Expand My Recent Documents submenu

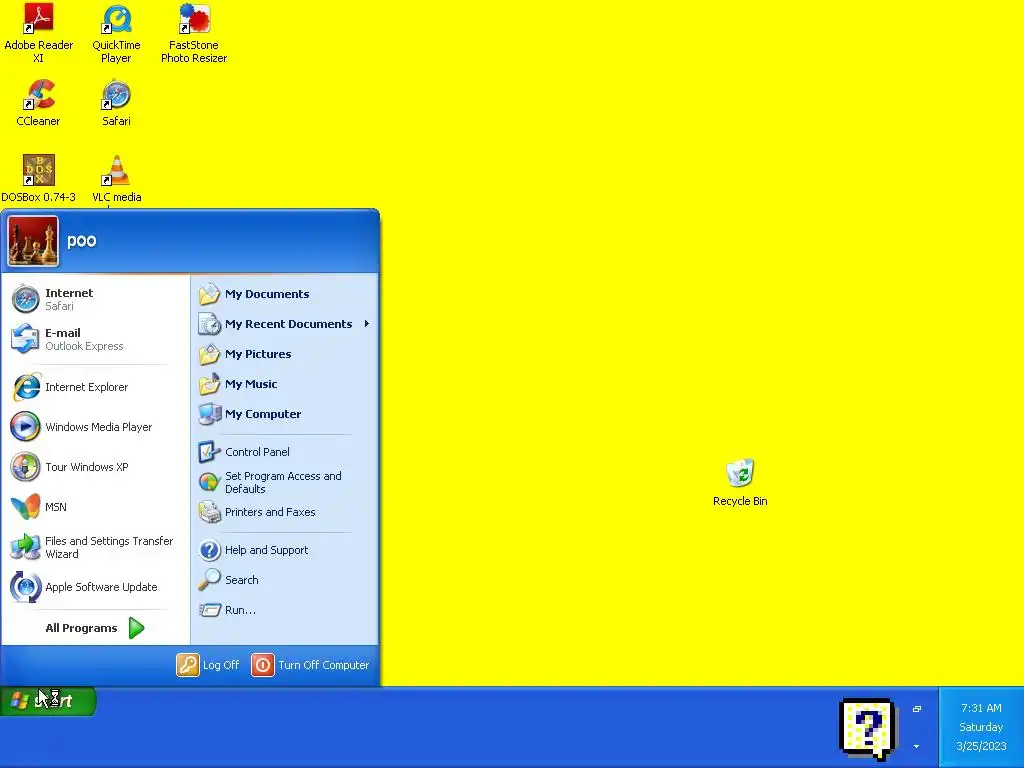point(285,324)
